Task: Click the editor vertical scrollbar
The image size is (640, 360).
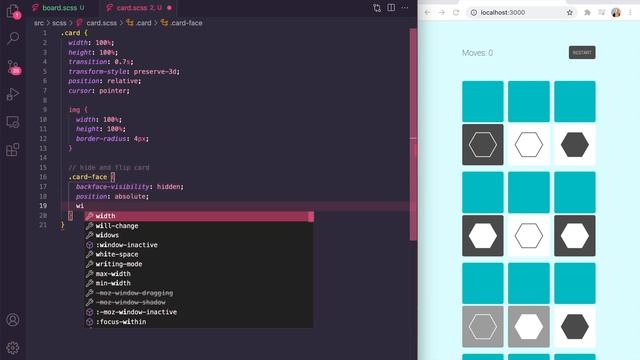Action: 413,135
